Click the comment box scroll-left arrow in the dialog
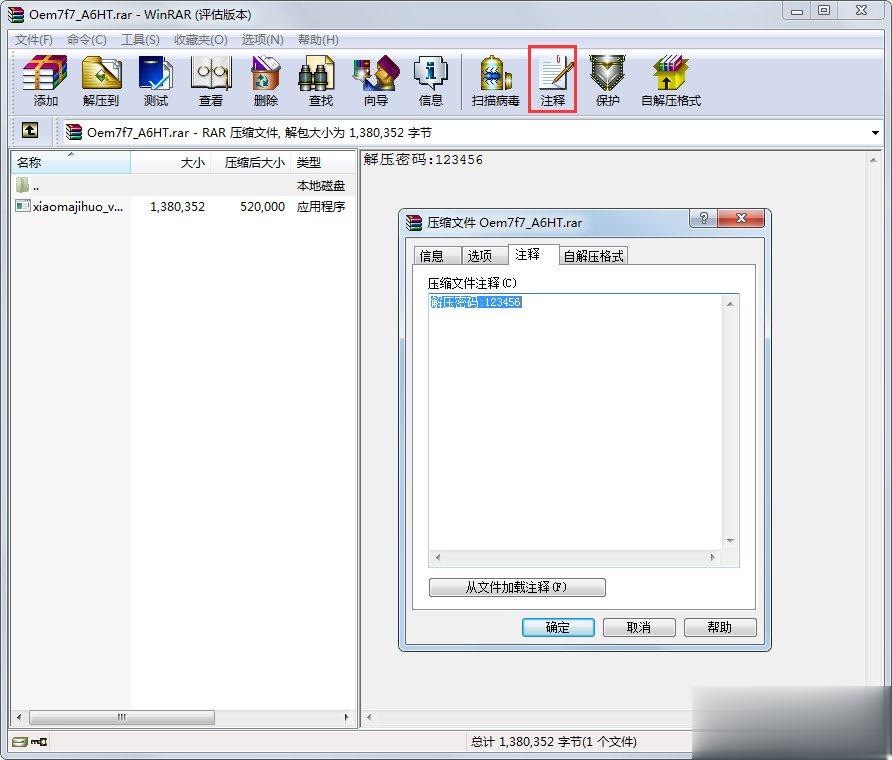The height and width of the screenshot is (760, 892). pyautogui.click(x=437, y=557)
